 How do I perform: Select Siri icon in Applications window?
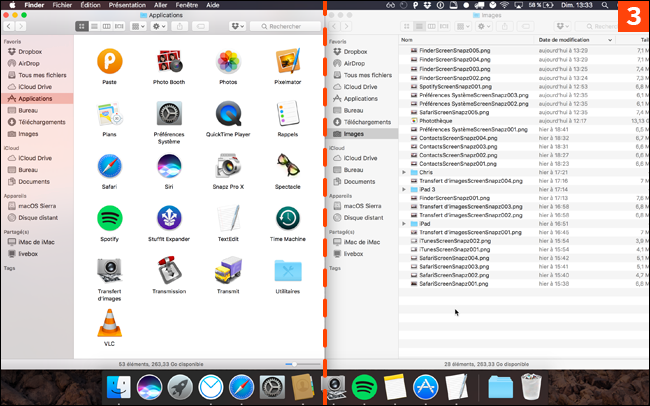[x=169, y=166]
